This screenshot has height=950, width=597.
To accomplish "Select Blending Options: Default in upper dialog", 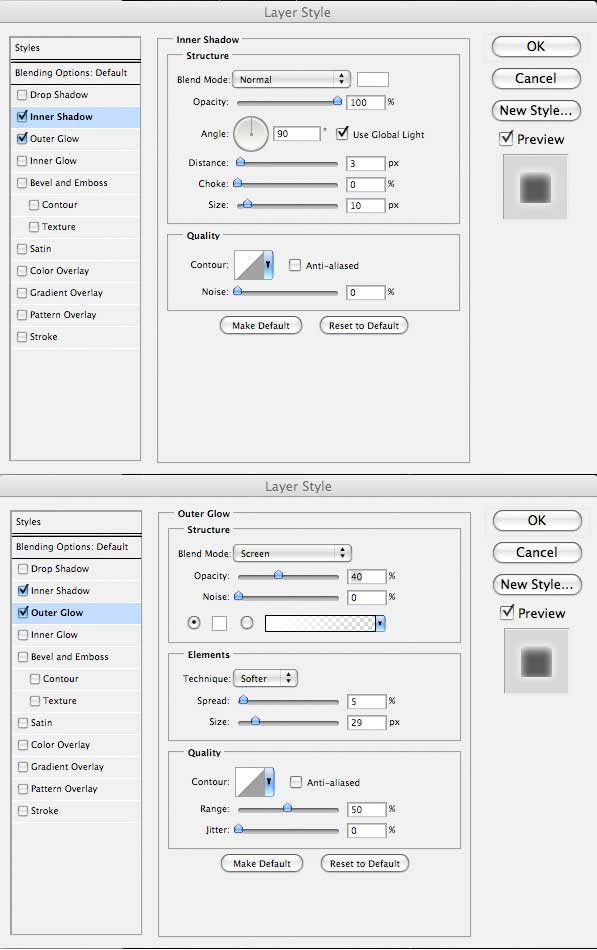I will pos(75,73).
